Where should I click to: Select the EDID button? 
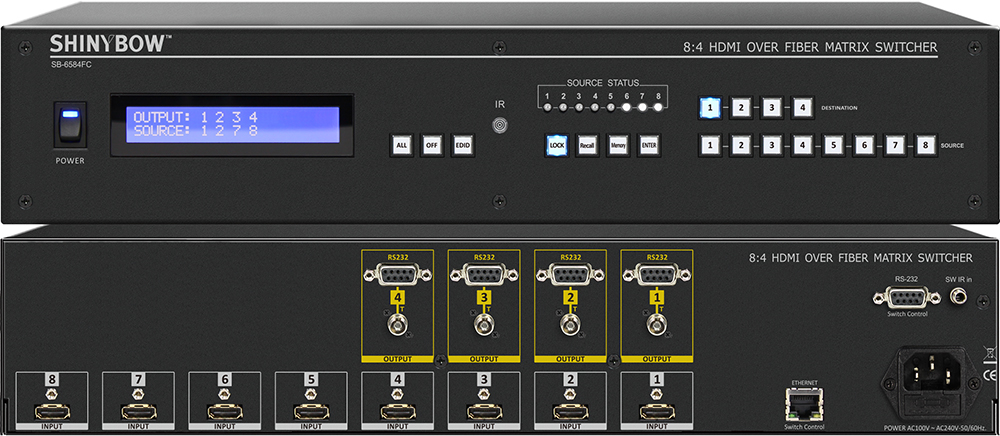[462, 145]
